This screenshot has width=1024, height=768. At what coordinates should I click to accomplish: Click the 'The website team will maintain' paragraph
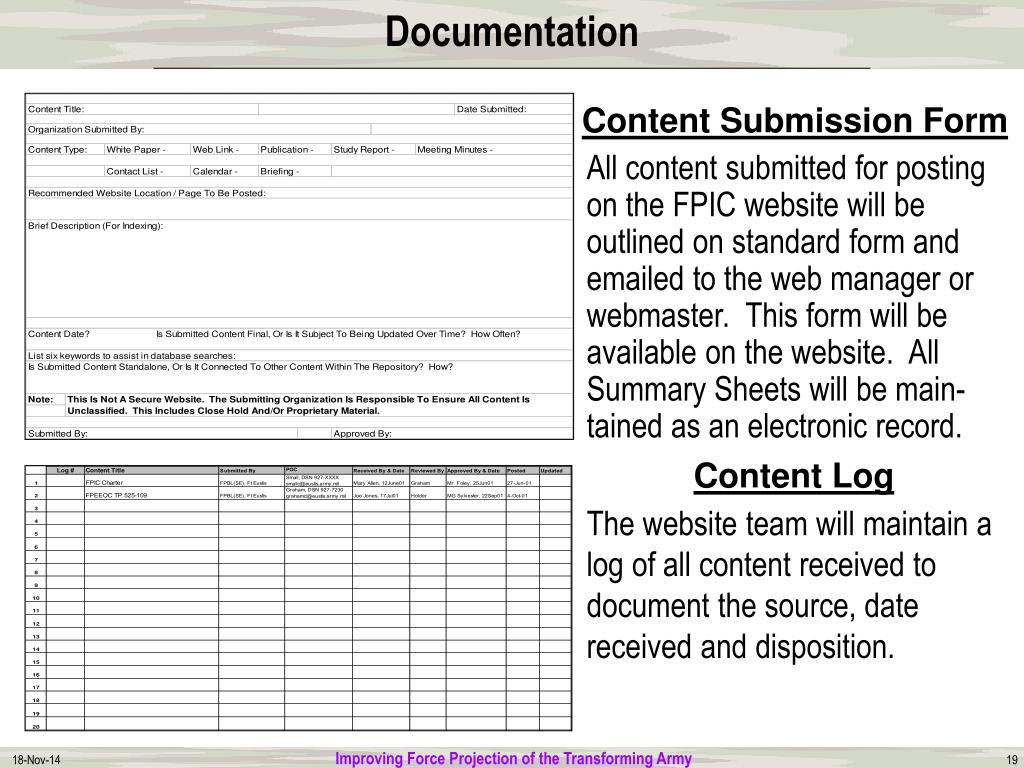point(788,585)
